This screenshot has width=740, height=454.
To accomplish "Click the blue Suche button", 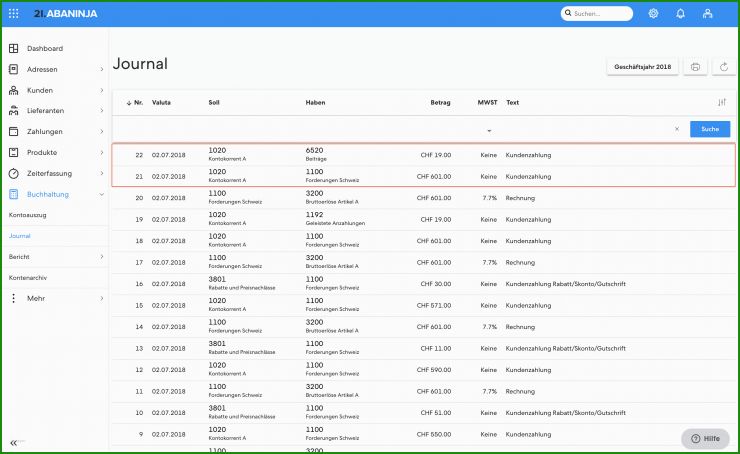I will (710, 129).
